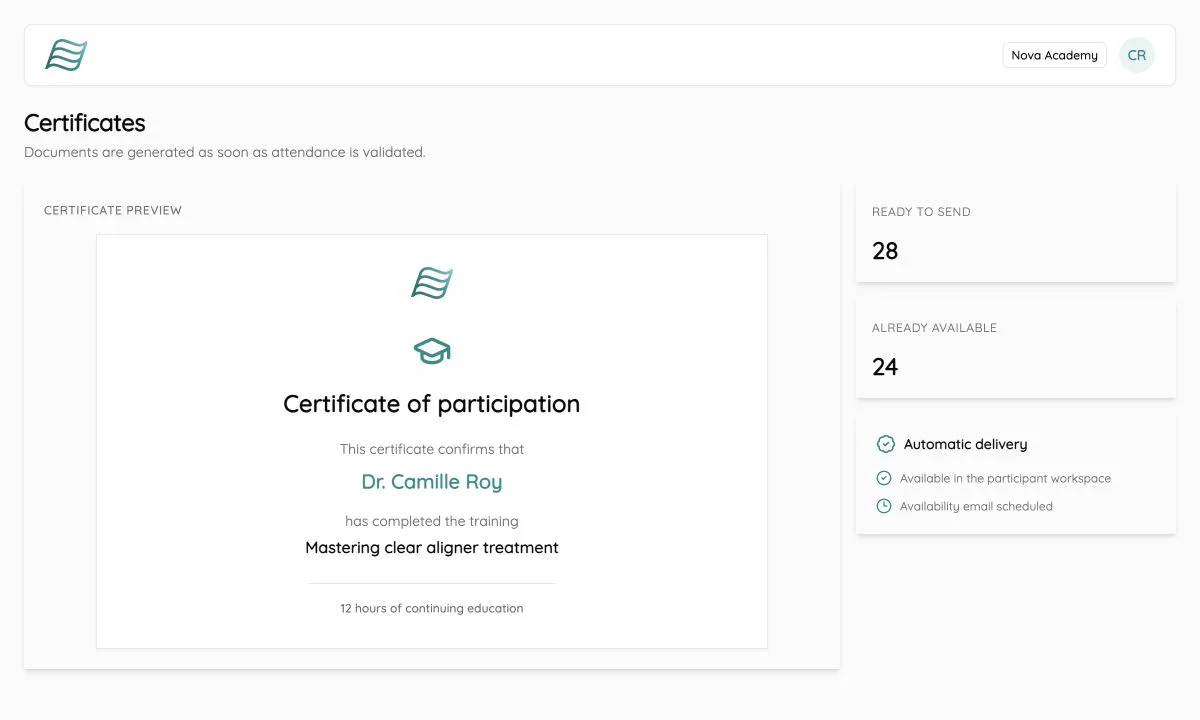
Task: Open the CR user avatar
Action: (x=1137, y=55)
